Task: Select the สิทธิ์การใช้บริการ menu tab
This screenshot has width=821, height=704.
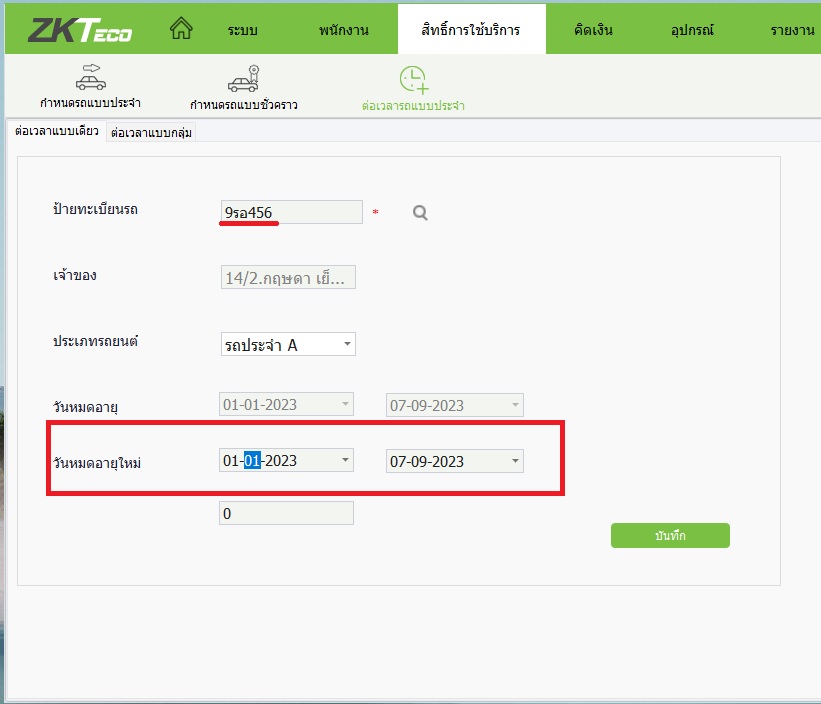Action: [x=471, y=29]
